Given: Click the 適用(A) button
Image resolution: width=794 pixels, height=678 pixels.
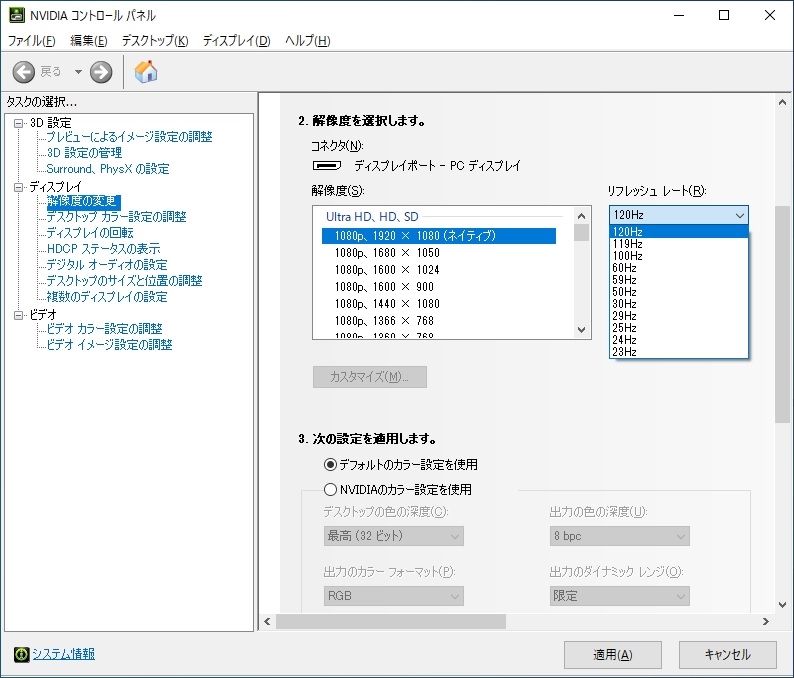Looking at the screenshot, I should click(613, 655).
